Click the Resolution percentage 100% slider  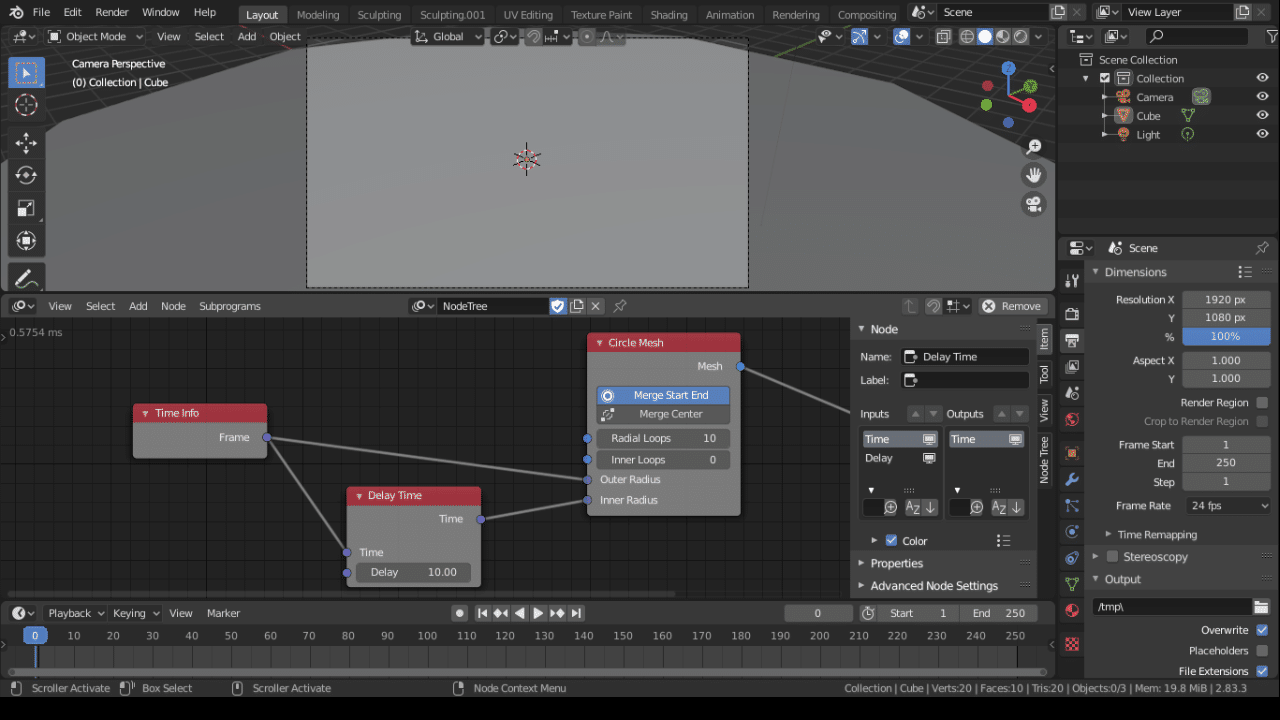pos(1226,337)
